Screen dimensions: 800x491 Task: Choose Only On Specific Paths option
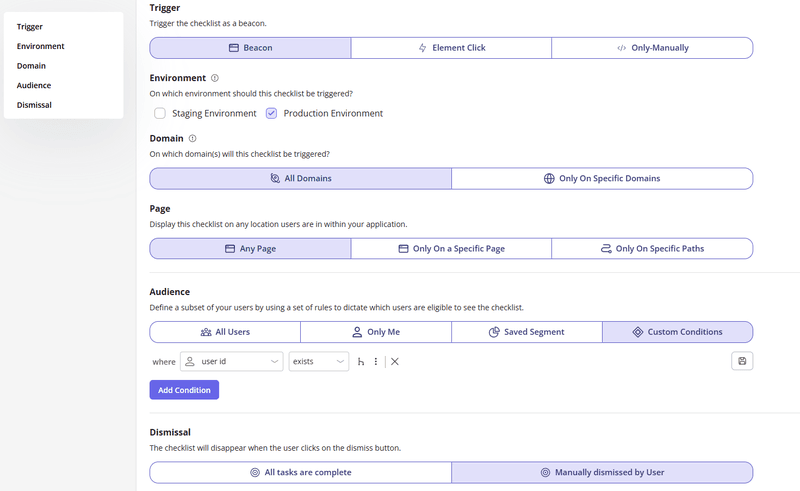point(651,249)
